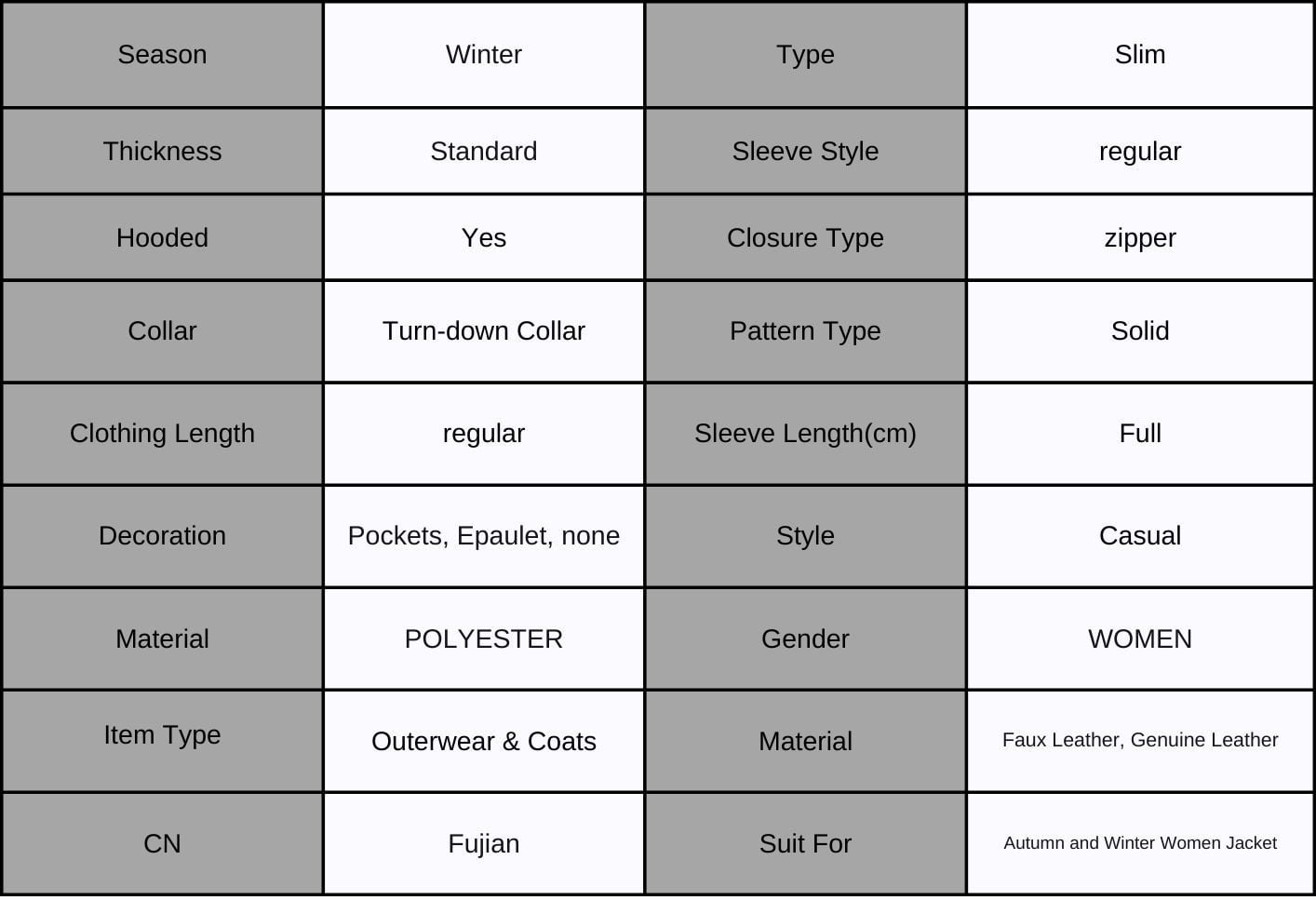Select the Turn-down Collar cell
Screen dimensions: 1316x900
click(483, 330)
